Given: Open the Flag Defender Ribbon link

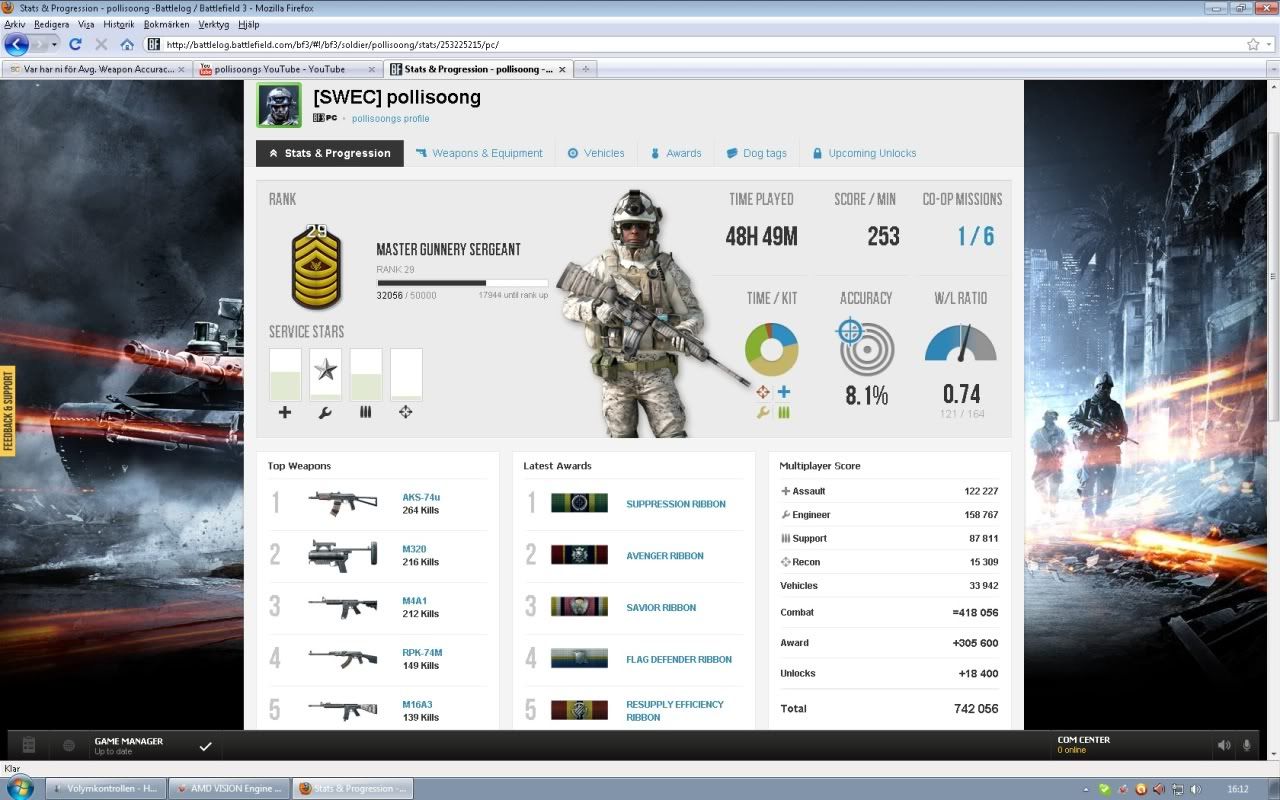Looking at the screenshot, I should tap(679, 660).
